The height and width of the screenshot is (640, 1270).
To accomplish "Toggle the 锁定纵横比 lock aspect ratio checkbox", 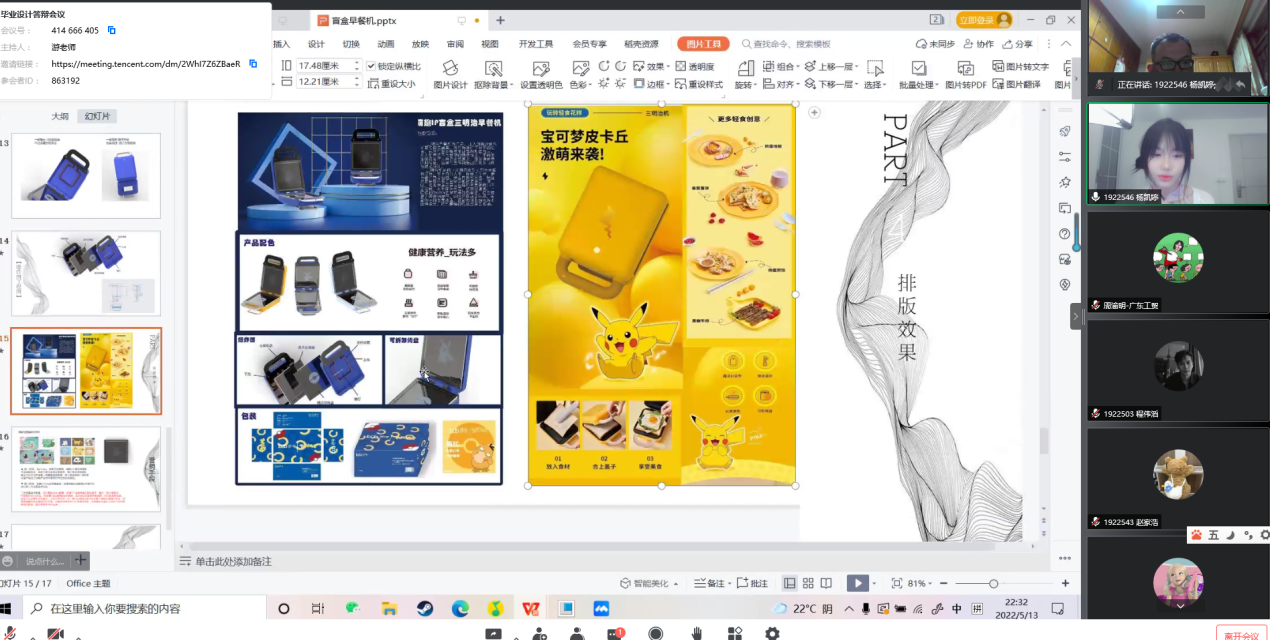I will click(x=371, y=66).
